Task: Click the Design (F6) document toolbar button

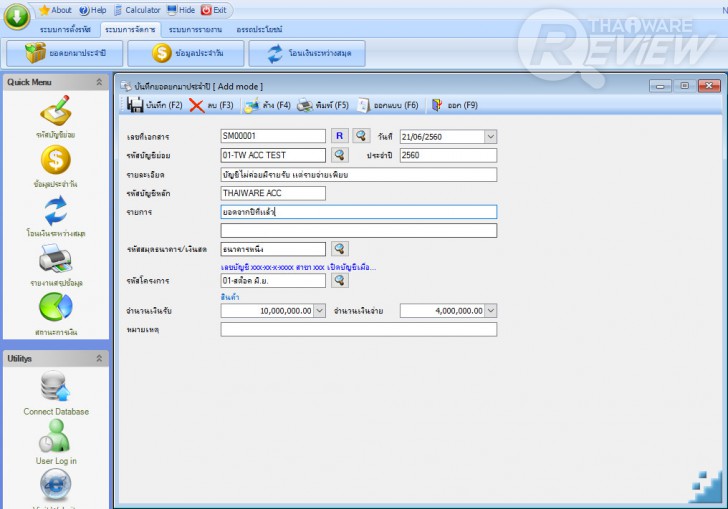Action: click(x=388, y=105)
